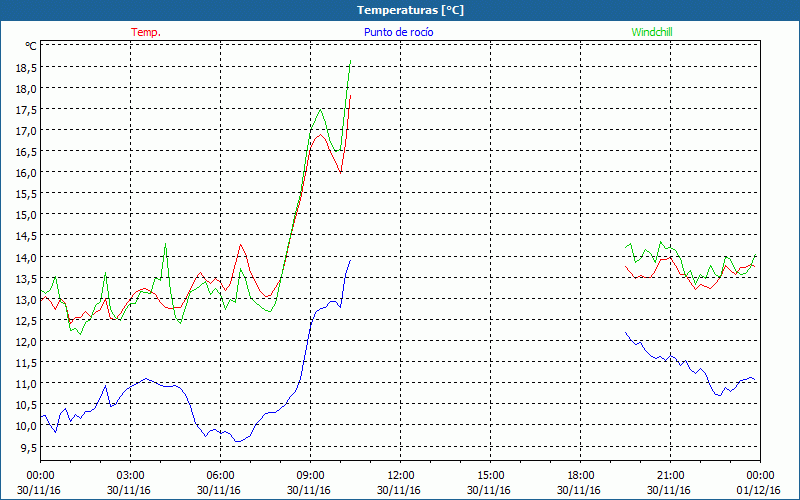This screenshot has height=500, width=800.
Task: Click the 18,0 y-axis value
Action: 26,89
